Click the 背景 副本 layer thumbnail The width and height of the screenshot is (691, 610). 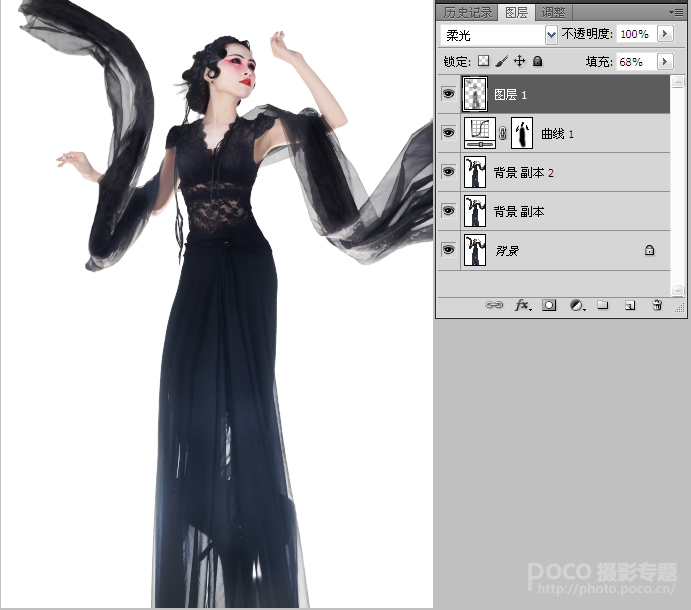(x=475, y=211)
